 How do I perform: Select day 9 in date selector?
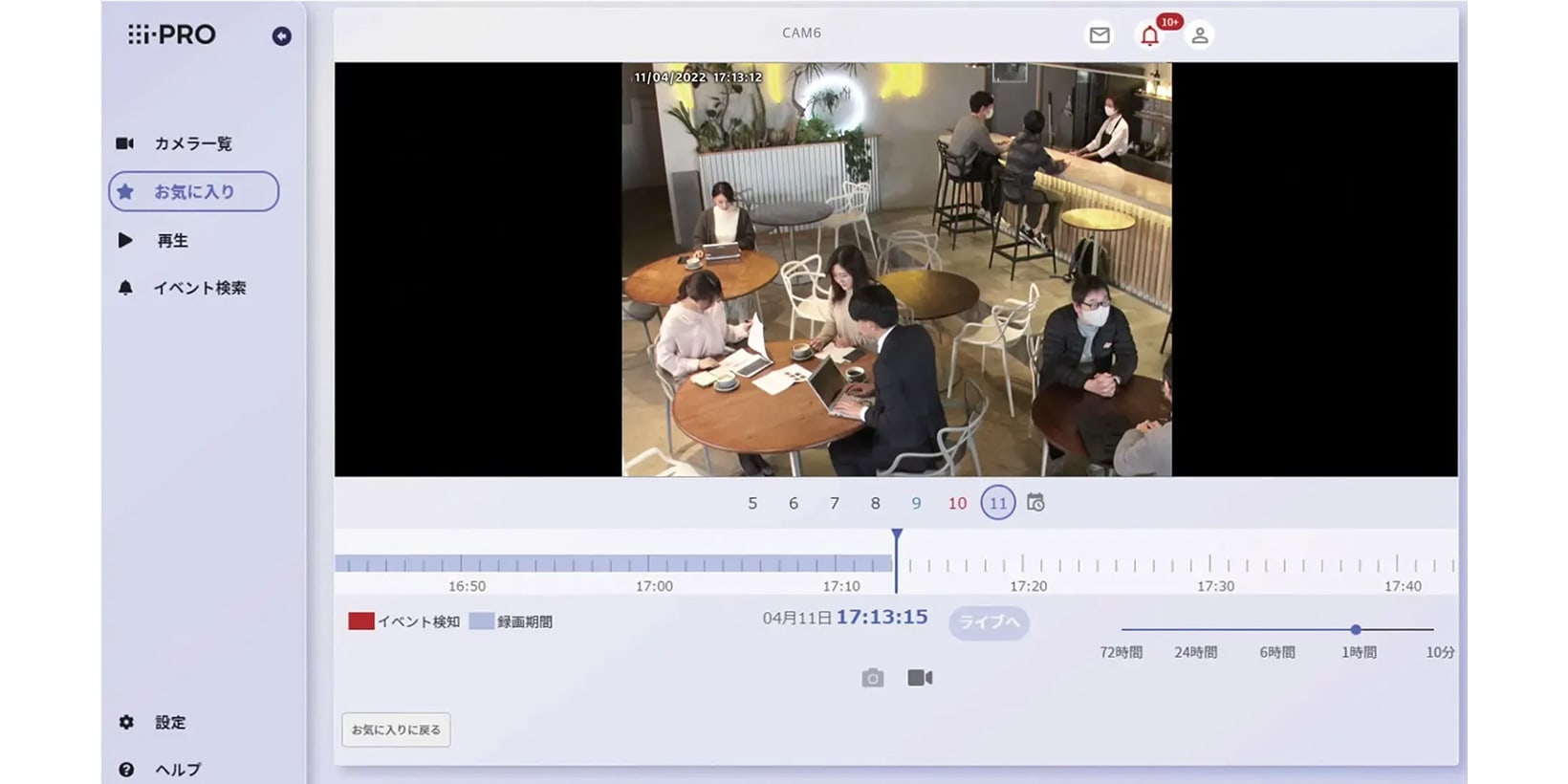(x=916, y=503)
